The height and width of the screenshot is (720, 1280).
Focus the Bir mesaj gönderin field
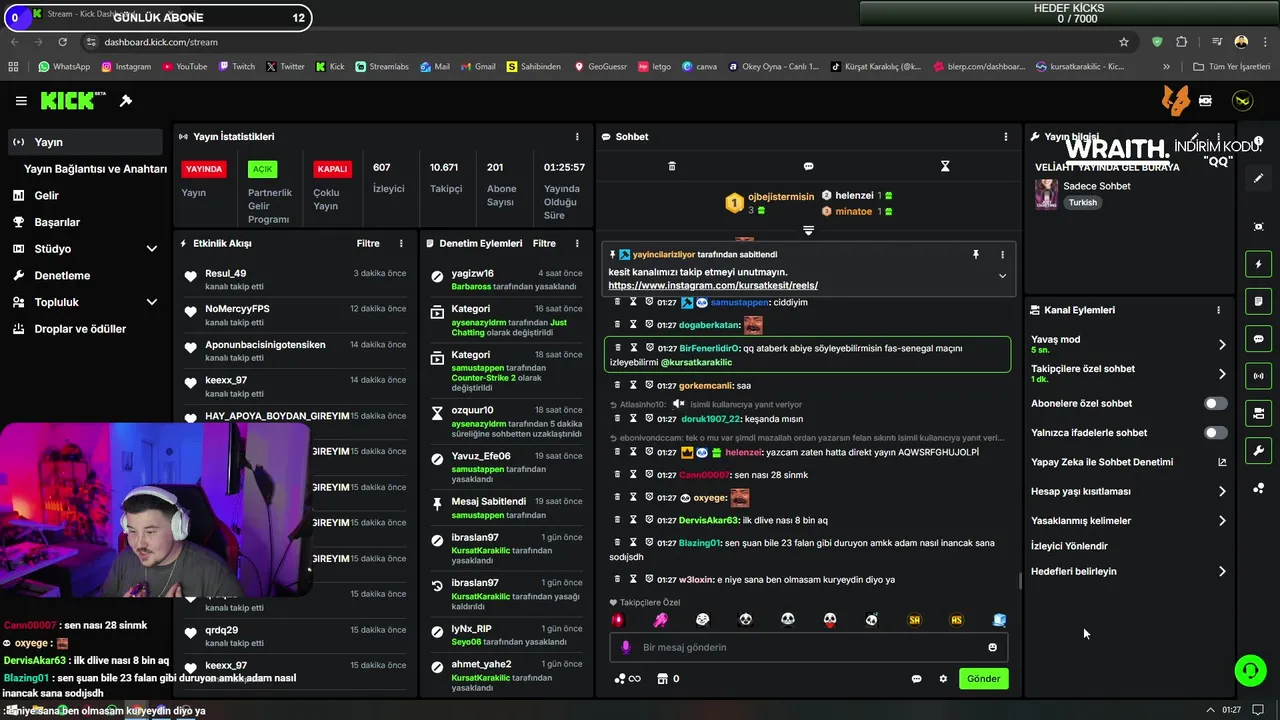click(x=809, y=647)
